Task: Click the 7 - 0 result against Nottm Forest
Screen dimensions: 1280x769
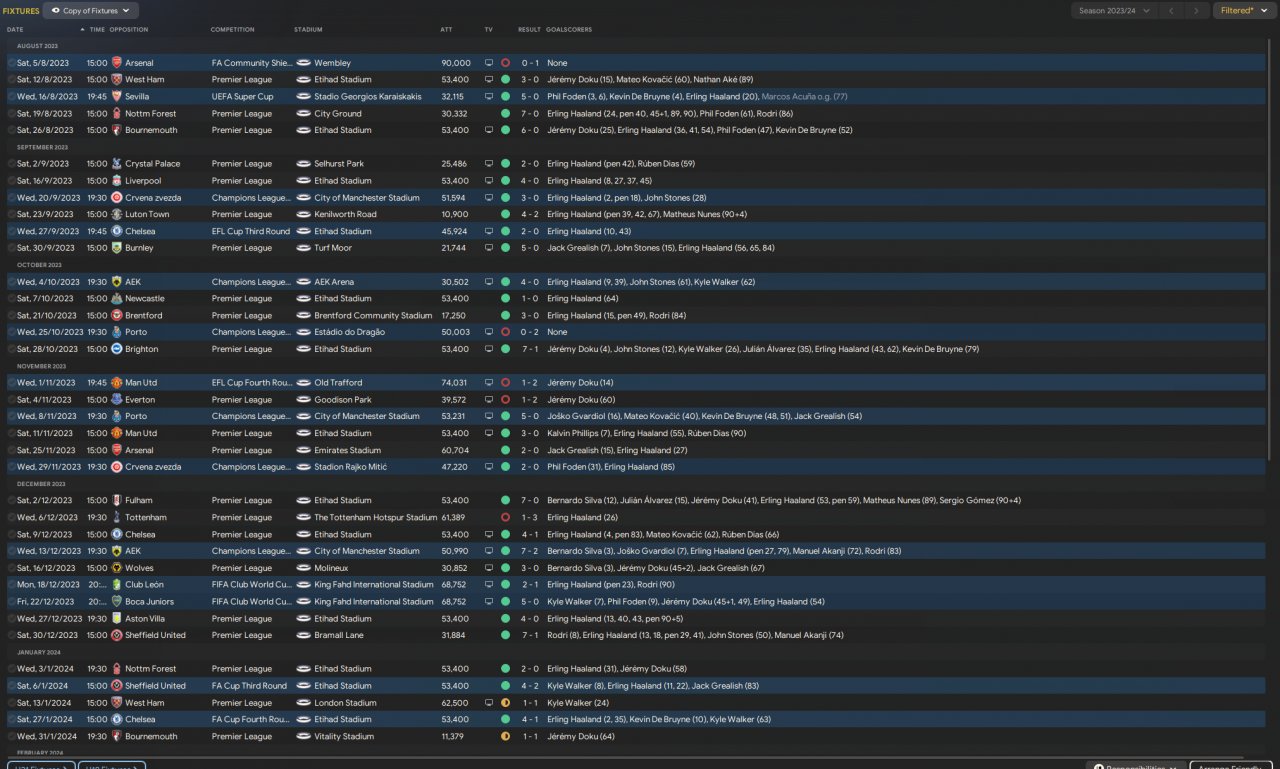Action: pyautogui.click(x=530, y=114)
